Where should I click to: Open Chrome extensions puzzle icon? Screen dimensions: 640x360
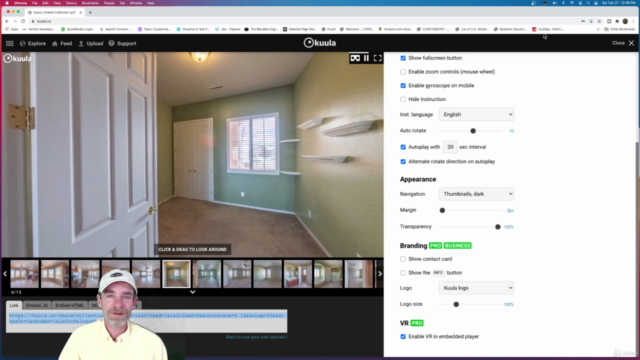coord(617,21)
